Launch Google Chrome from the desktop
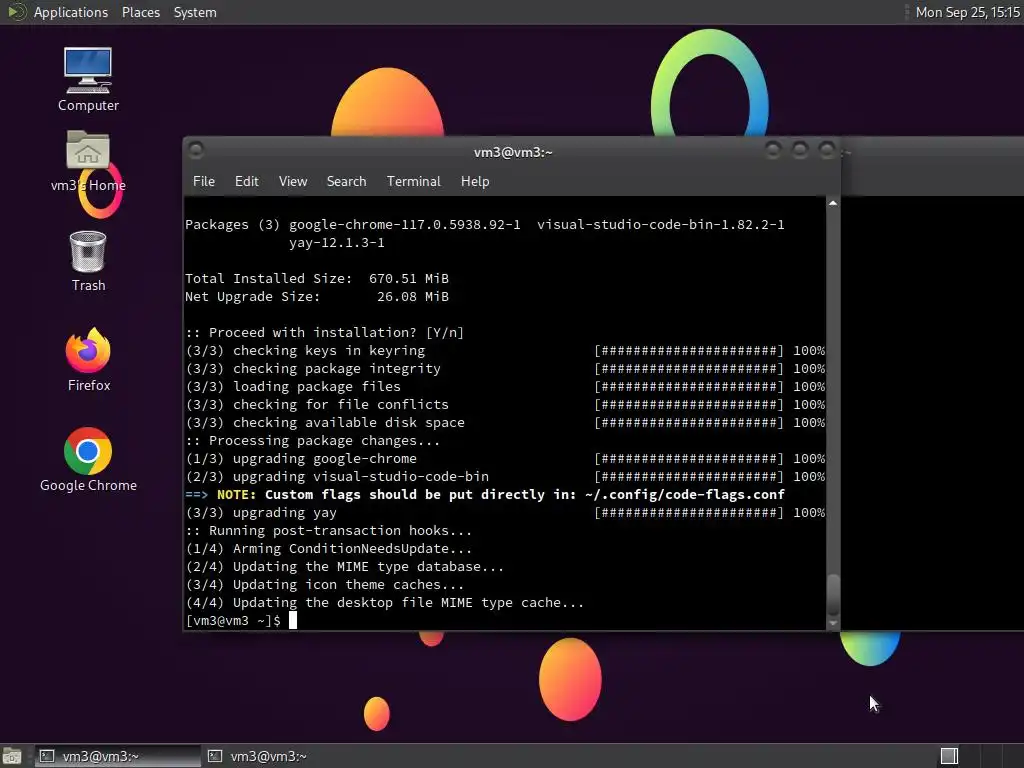1024x768 pixels. pyautogui.click(x=88, y=460)
